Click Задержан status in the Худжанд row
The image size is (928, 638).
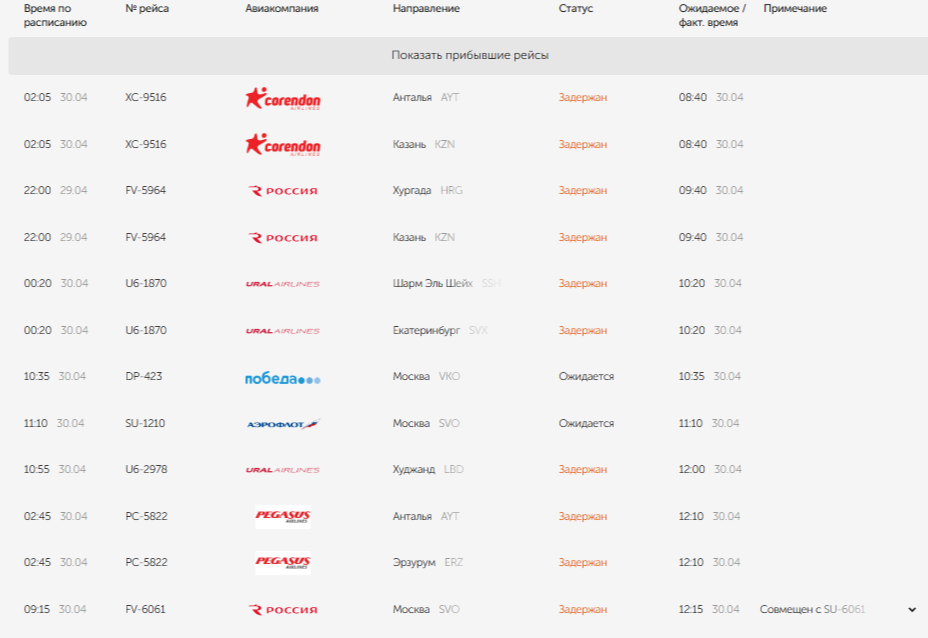582,470
